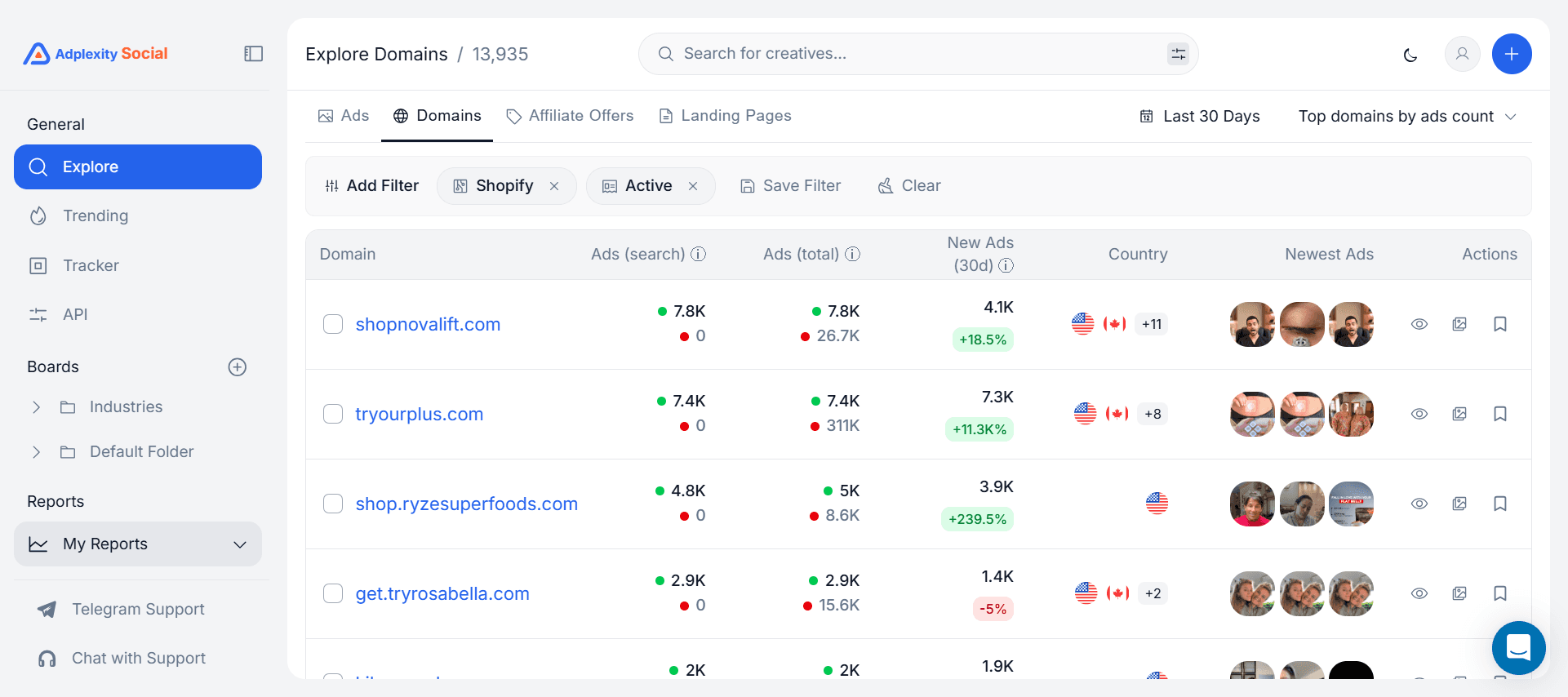1568x697 pixels.
Task: Open shop.ryzesuperfoods.com domain link
Action: (x=467, y=504)
